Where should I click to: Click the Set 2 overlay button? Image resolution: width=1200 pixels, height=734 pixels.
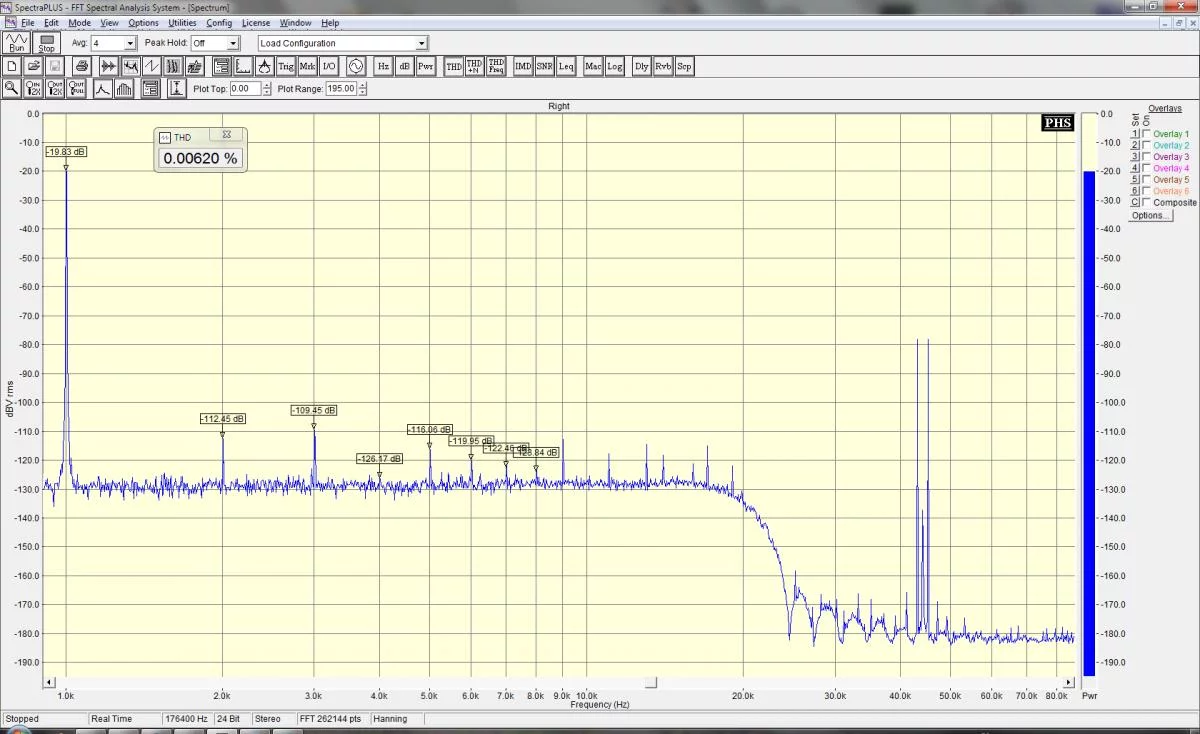pyautogui.click(x=1135, y=146)
